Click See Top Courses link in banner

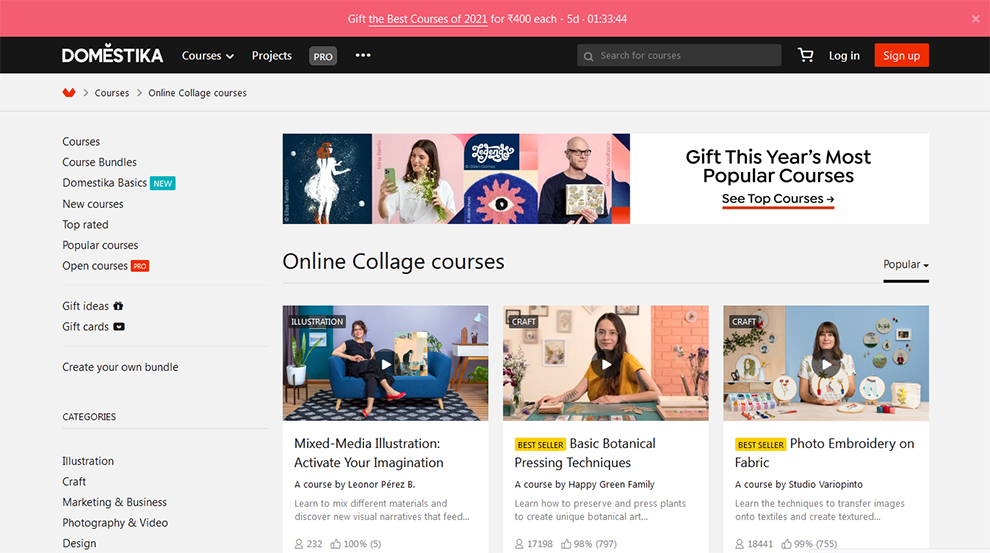(x=778, y=199)
